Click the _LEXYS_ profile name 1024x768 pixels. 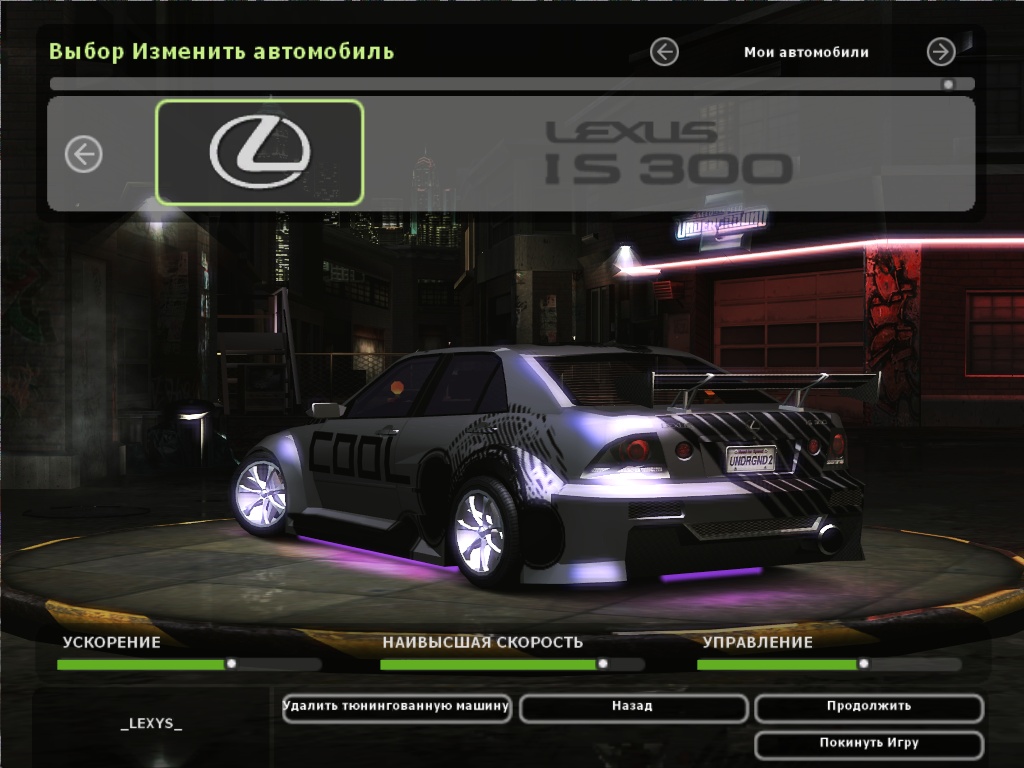tap(152, 724)
